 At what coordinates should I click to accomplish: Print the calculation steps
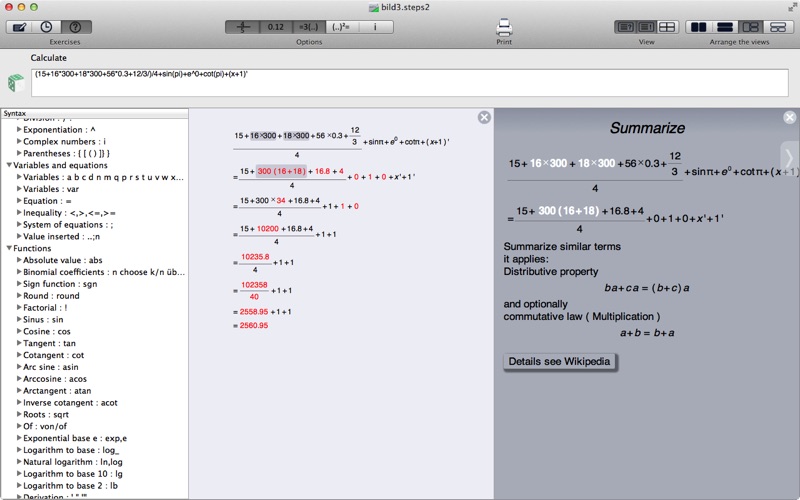point(504,28)
